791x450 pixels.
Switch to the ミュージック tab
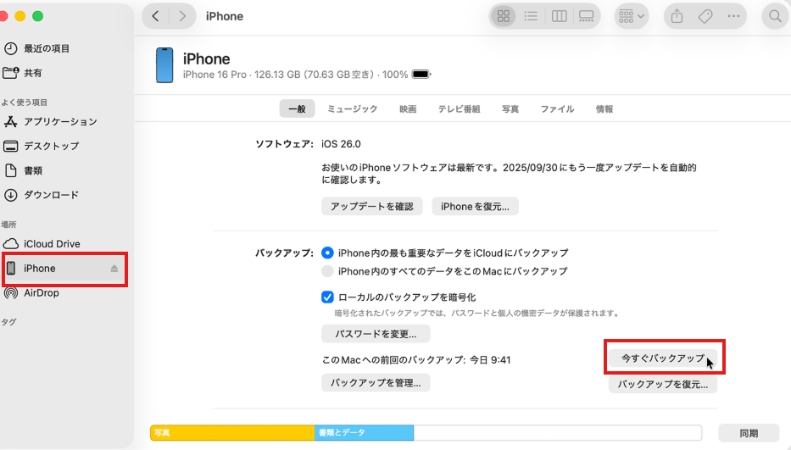pyautogui.click(x=352, y=109)
